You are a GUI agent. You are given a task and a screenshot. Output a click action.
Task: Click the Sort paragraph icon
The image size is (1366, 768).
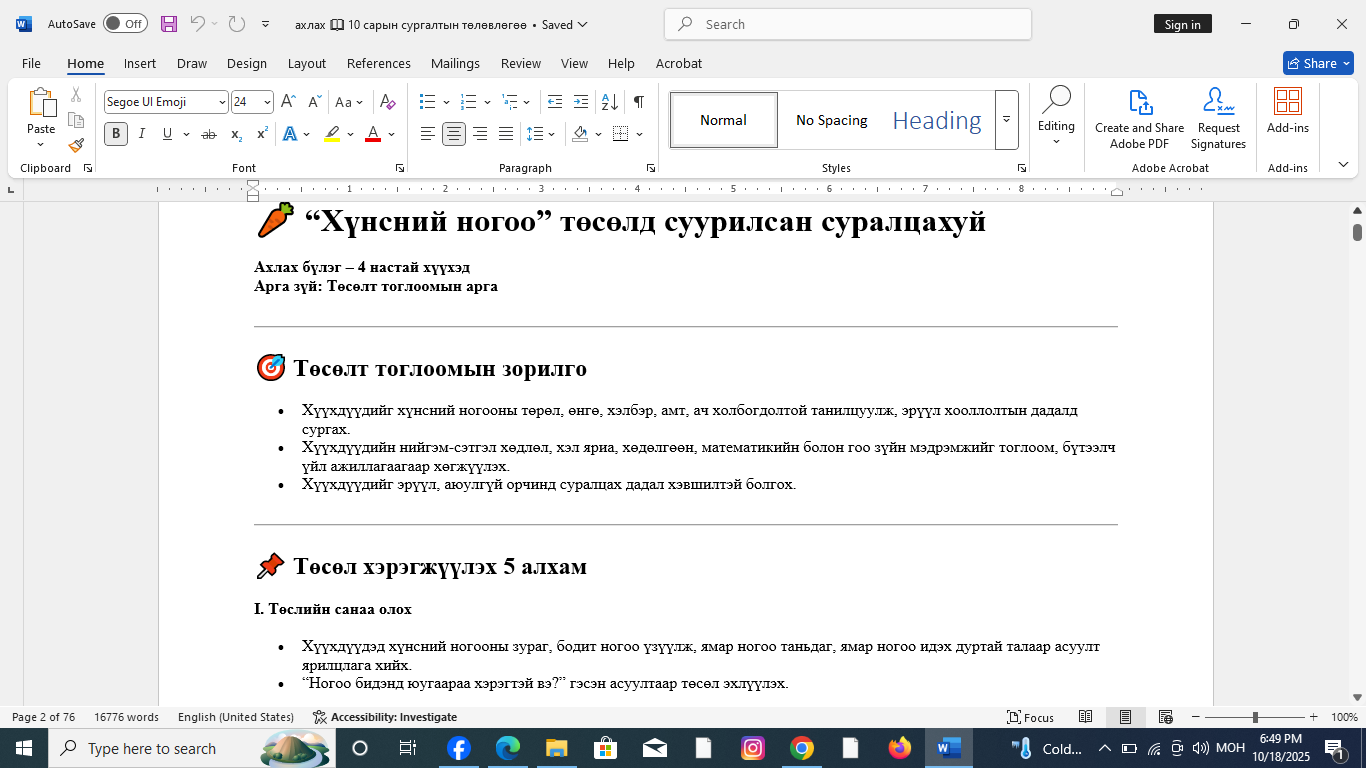[x=608, y=102]
